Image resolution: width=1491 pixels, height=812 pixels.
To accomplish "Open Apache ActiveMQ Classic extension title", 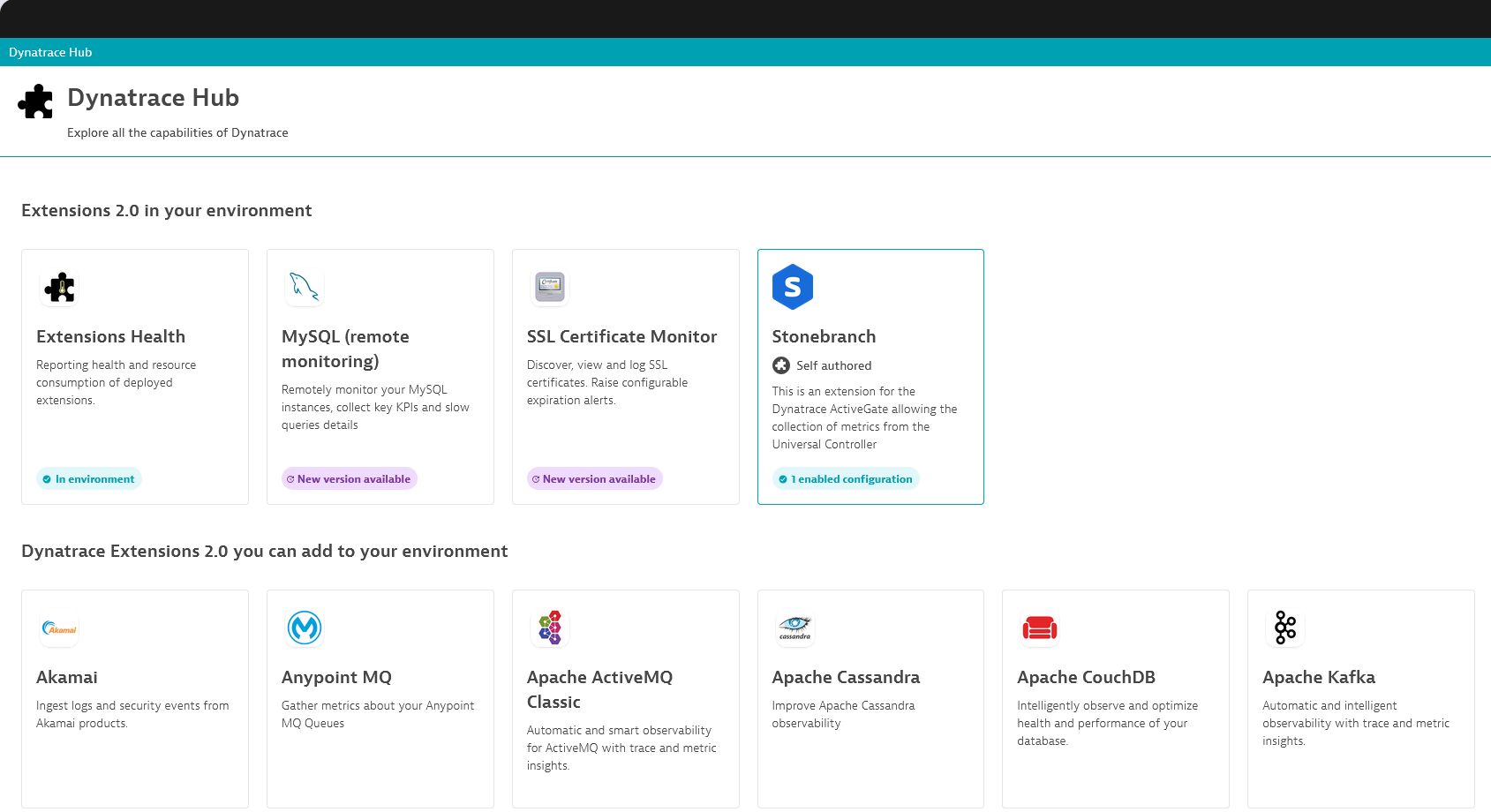I will coord(600,689).
